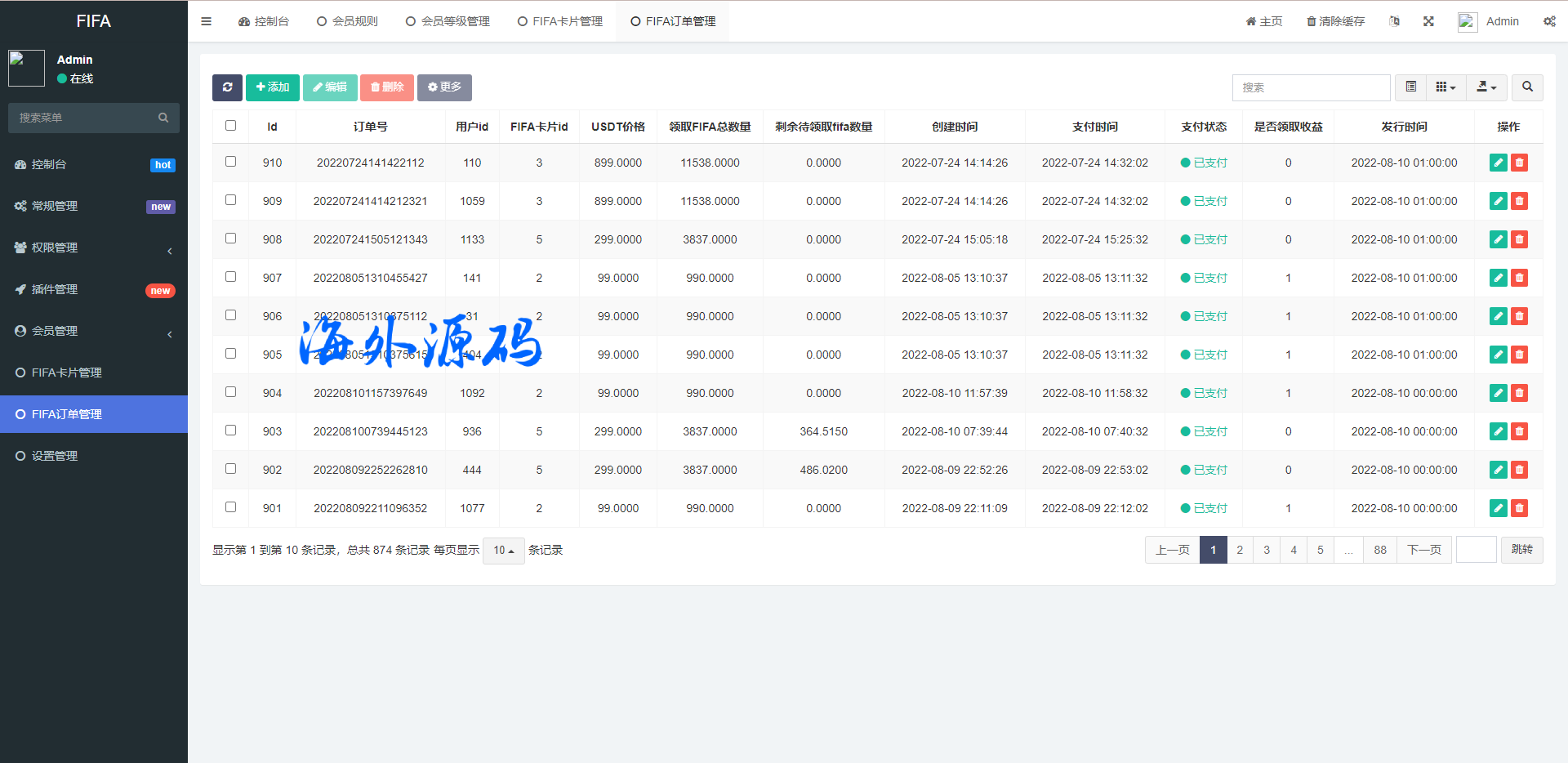Click the refresh table icon button

click(227, 87)
